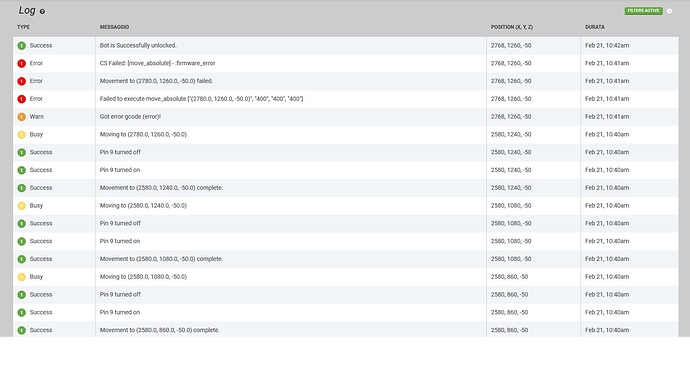Select the POSITION (X, Y, Z) column header
Viewport: 690px width, 366px height.
512,27
